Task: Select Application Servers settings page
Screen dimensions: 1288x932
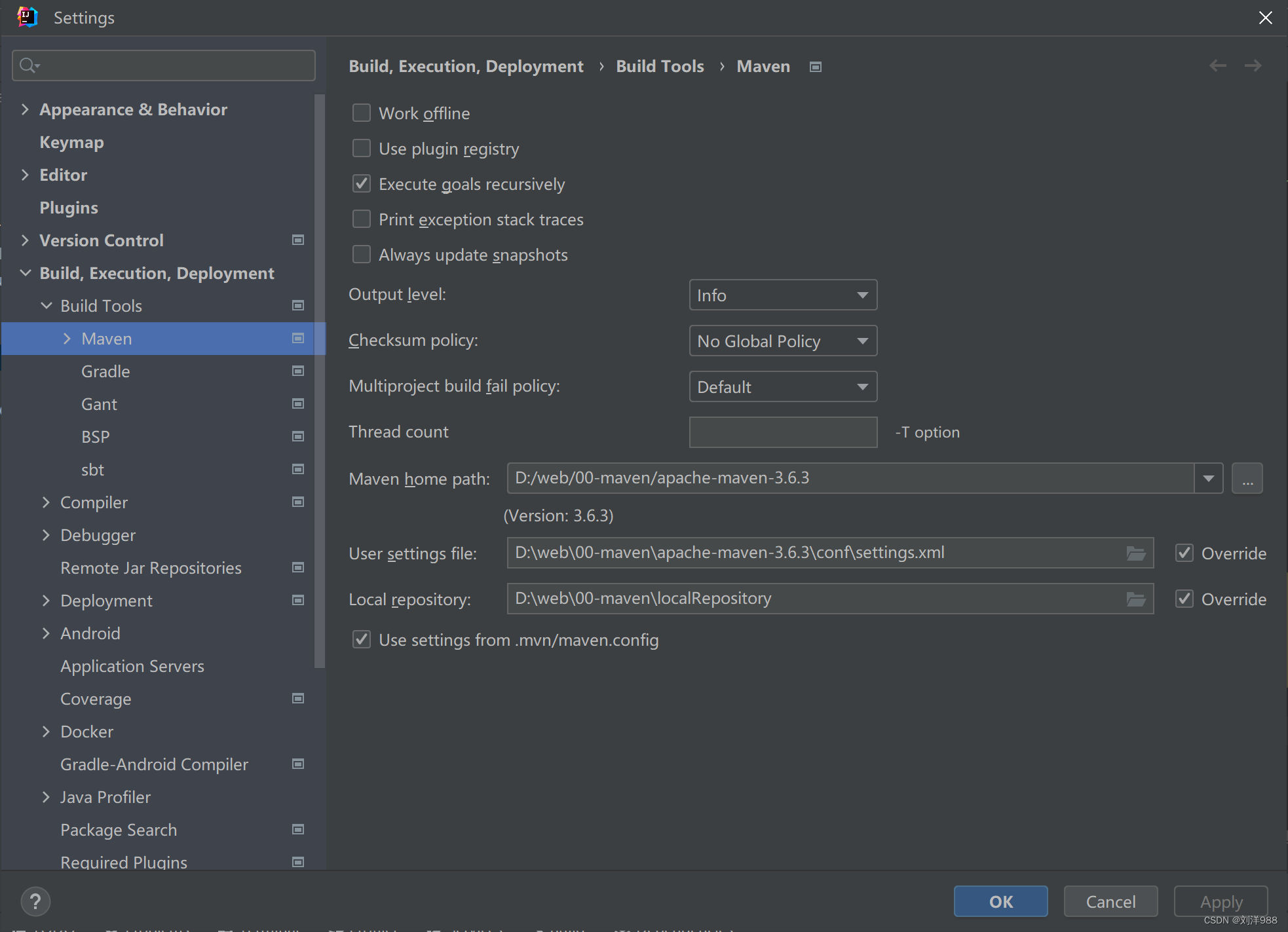Action: coord(132,666)
